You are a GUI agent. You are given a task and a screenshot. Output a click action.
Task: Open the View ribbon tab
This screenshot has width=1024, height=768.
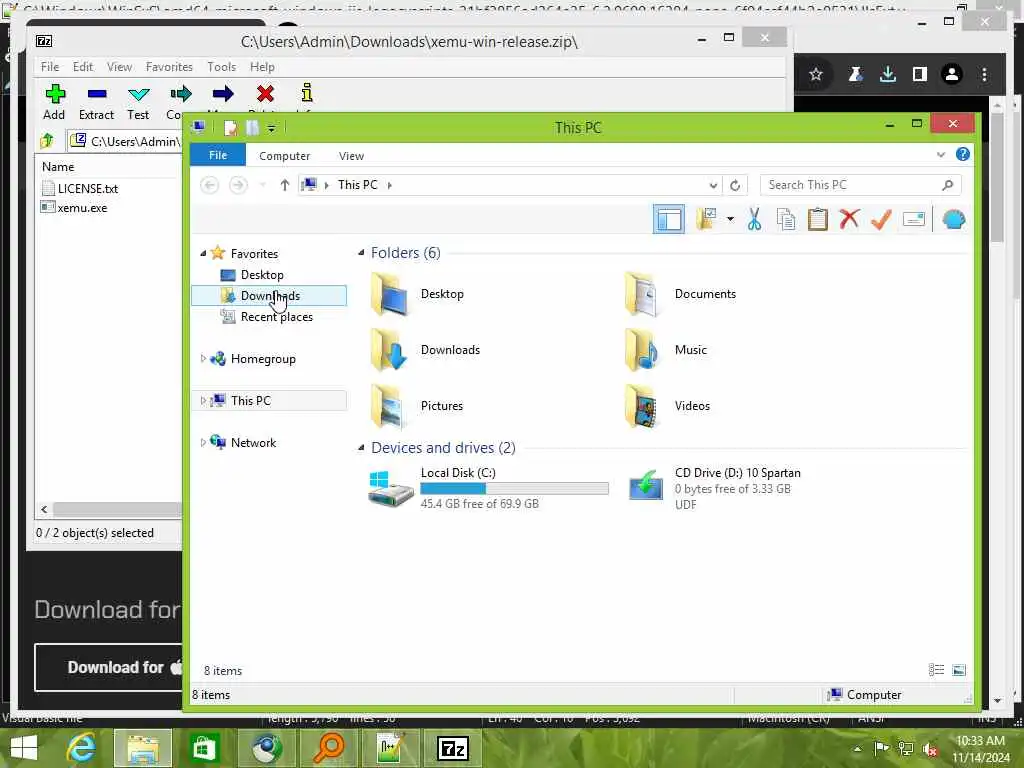pos(351,156)
